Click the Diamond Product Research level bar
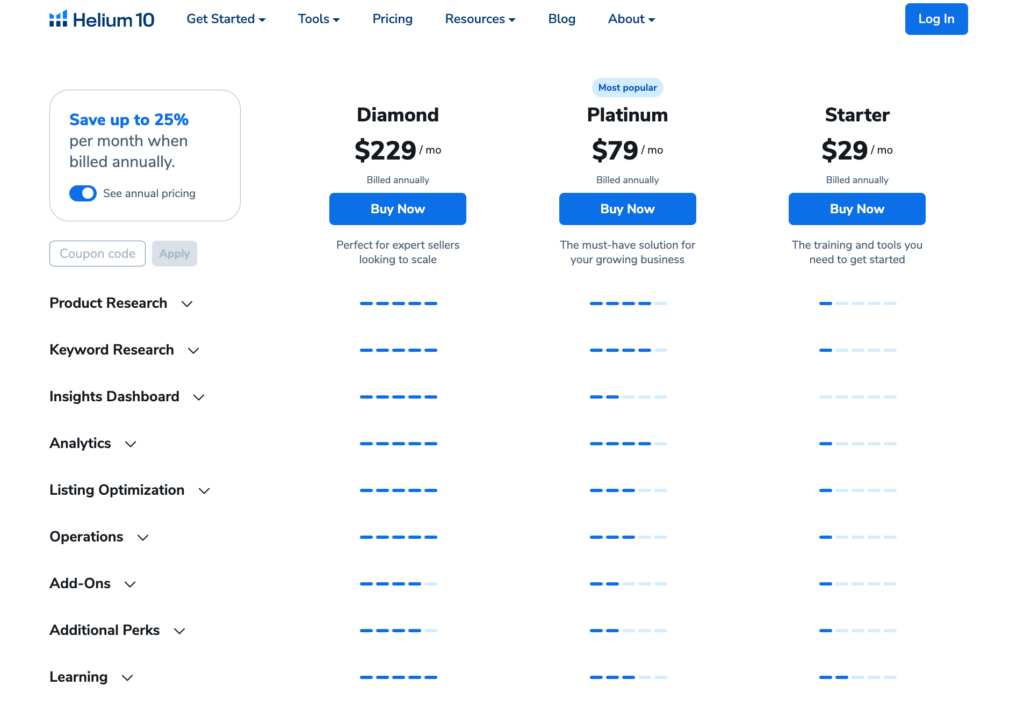 click(398, 304)
